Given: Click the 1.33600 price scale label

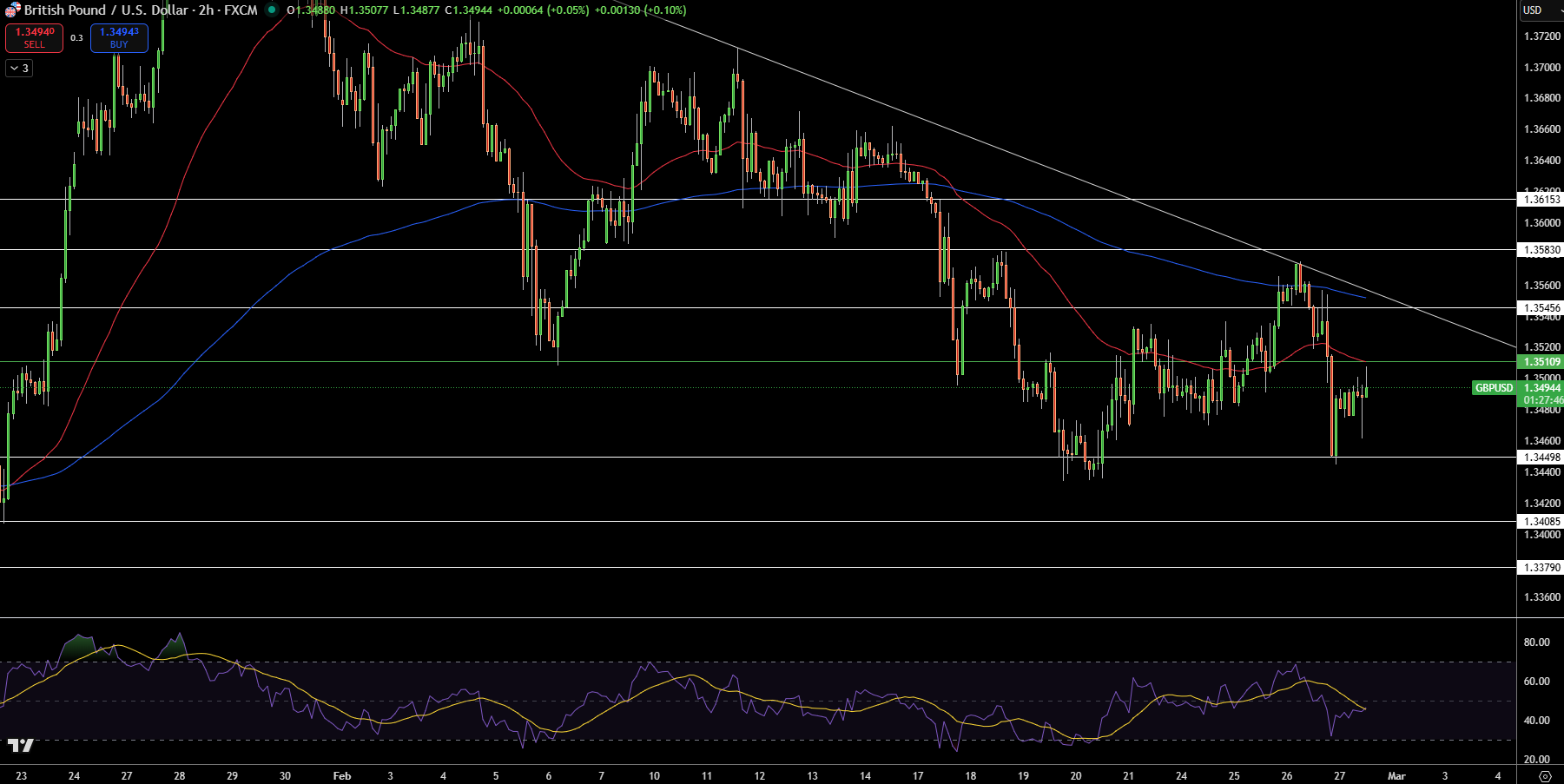Looking at the screenshot, I should pos(1542,596).
